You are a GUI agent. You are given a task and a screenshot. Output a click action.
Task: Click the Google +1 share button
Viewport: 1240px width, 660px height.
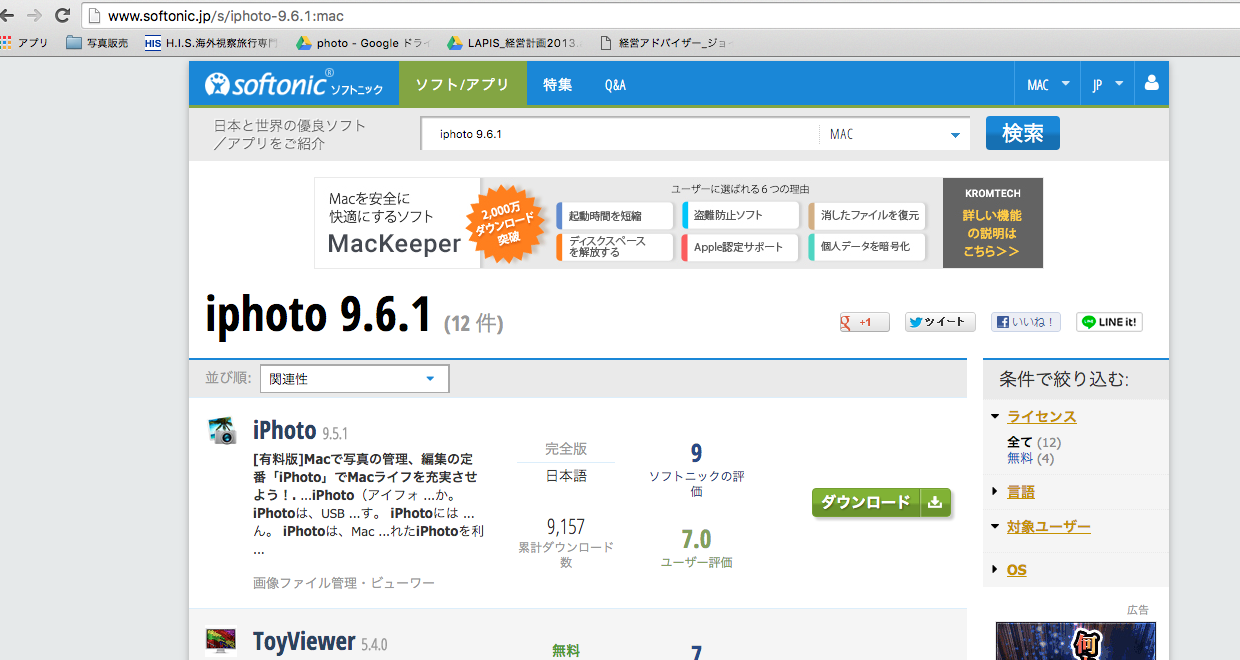pos(864,322)
